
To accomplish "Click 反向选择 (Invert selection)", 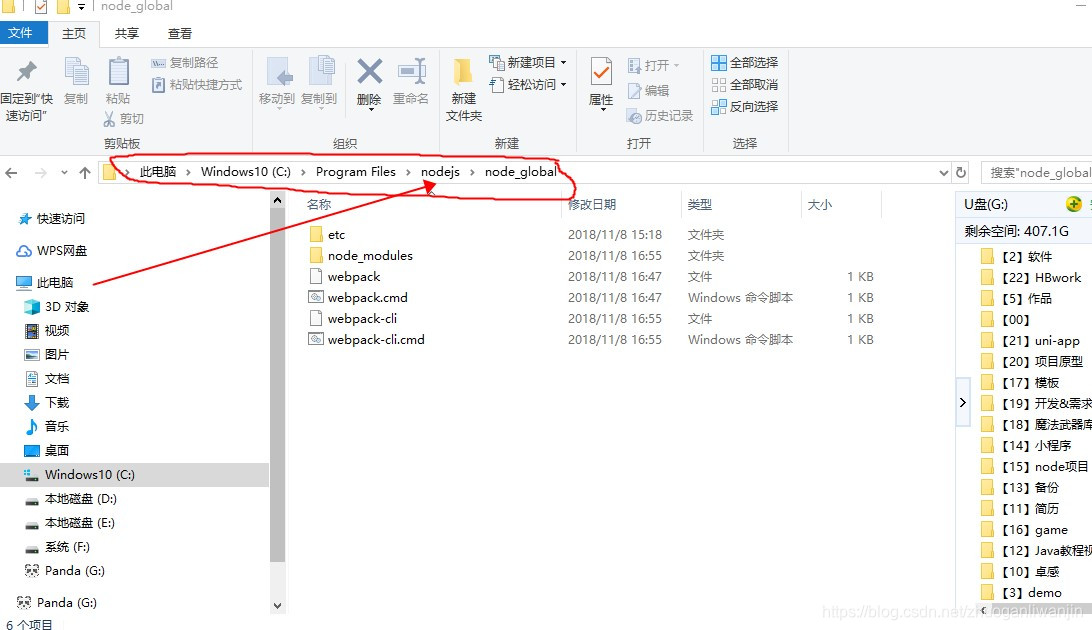I will [x=744, y=107].
